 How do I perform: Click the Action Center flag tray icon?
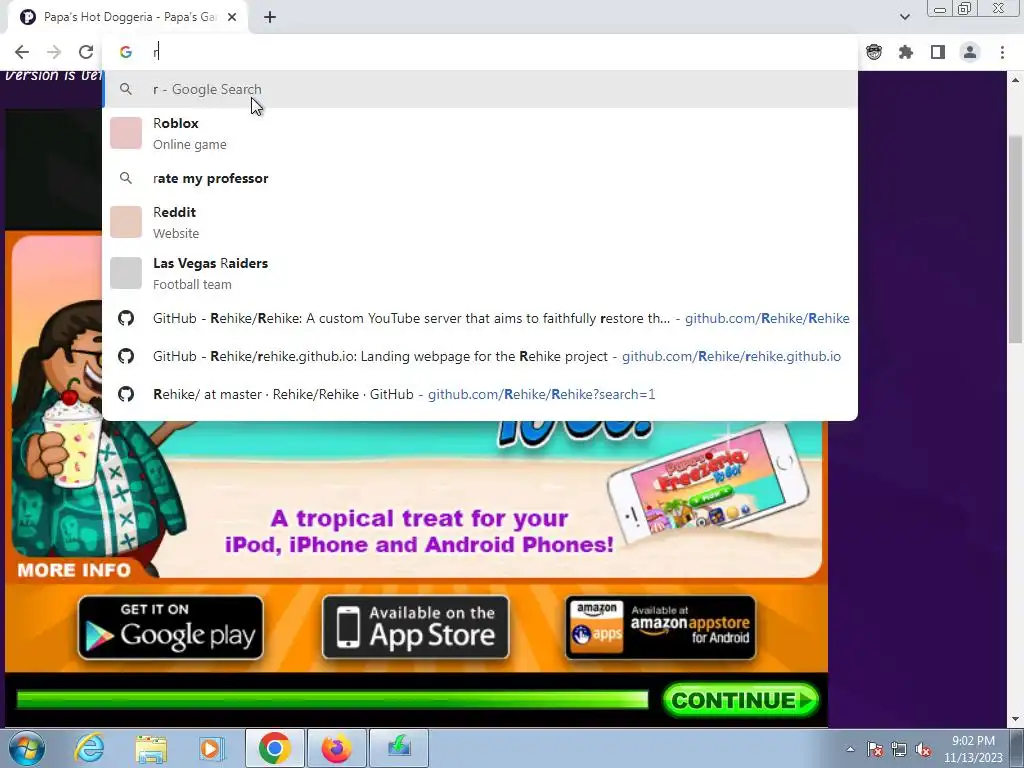coord(875,749)
